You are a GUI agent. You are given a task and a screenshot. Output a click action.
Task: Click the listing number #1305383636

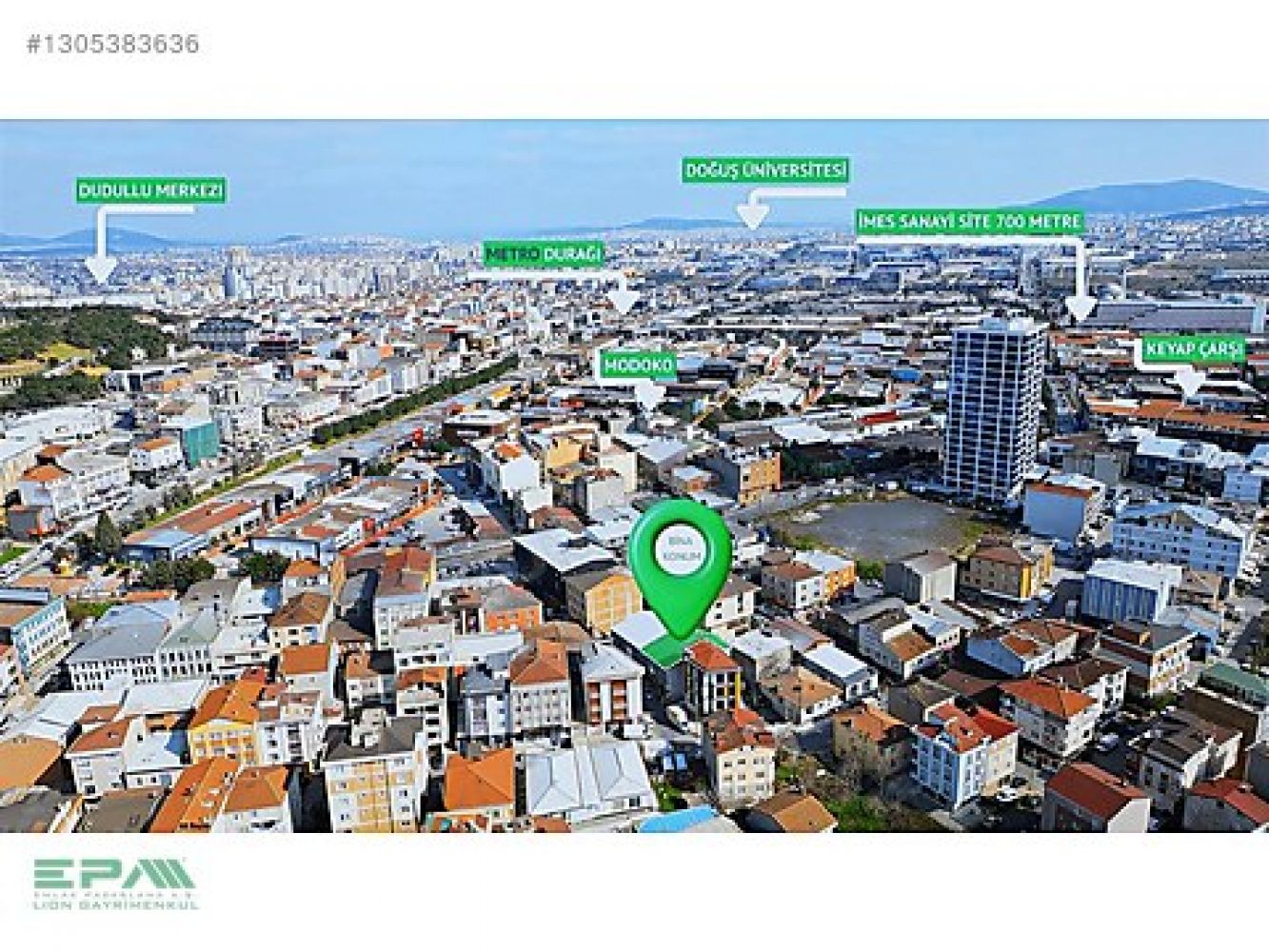click(113, 44)
